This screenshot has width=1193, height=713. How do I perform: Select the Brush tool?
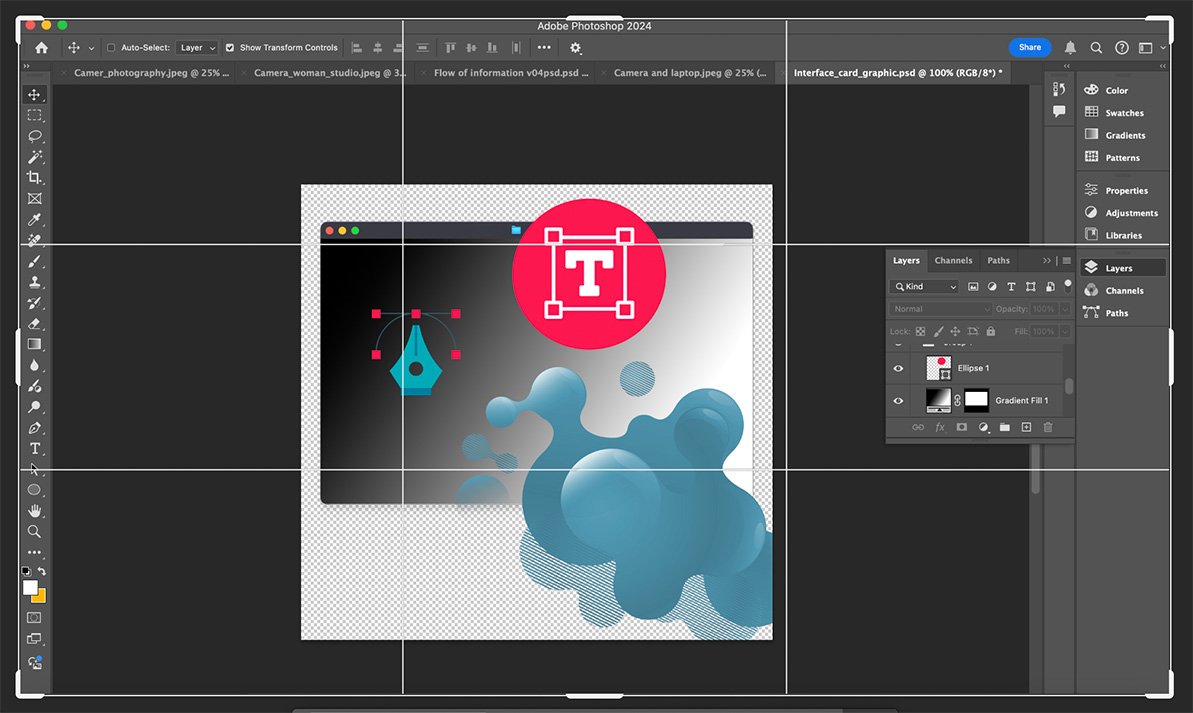point(34,261)
